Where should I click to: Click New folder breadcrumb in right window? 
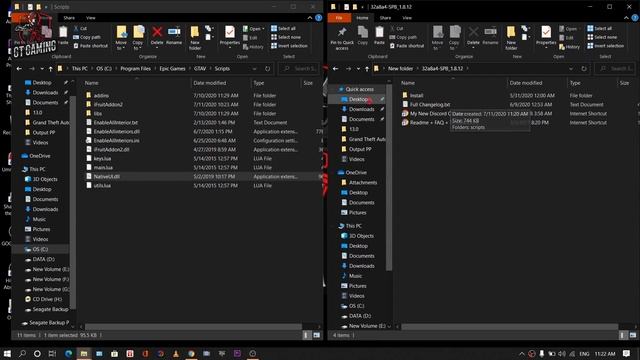[400, 69]
